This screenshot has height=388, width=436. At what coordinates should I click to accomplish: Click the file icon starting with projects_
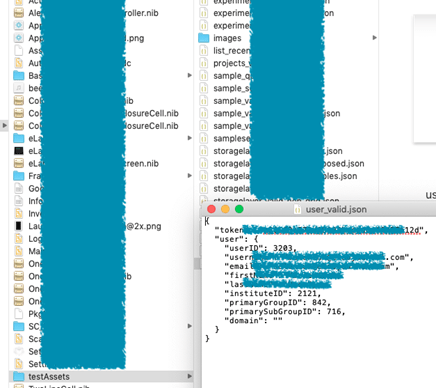tap(203, 63)
